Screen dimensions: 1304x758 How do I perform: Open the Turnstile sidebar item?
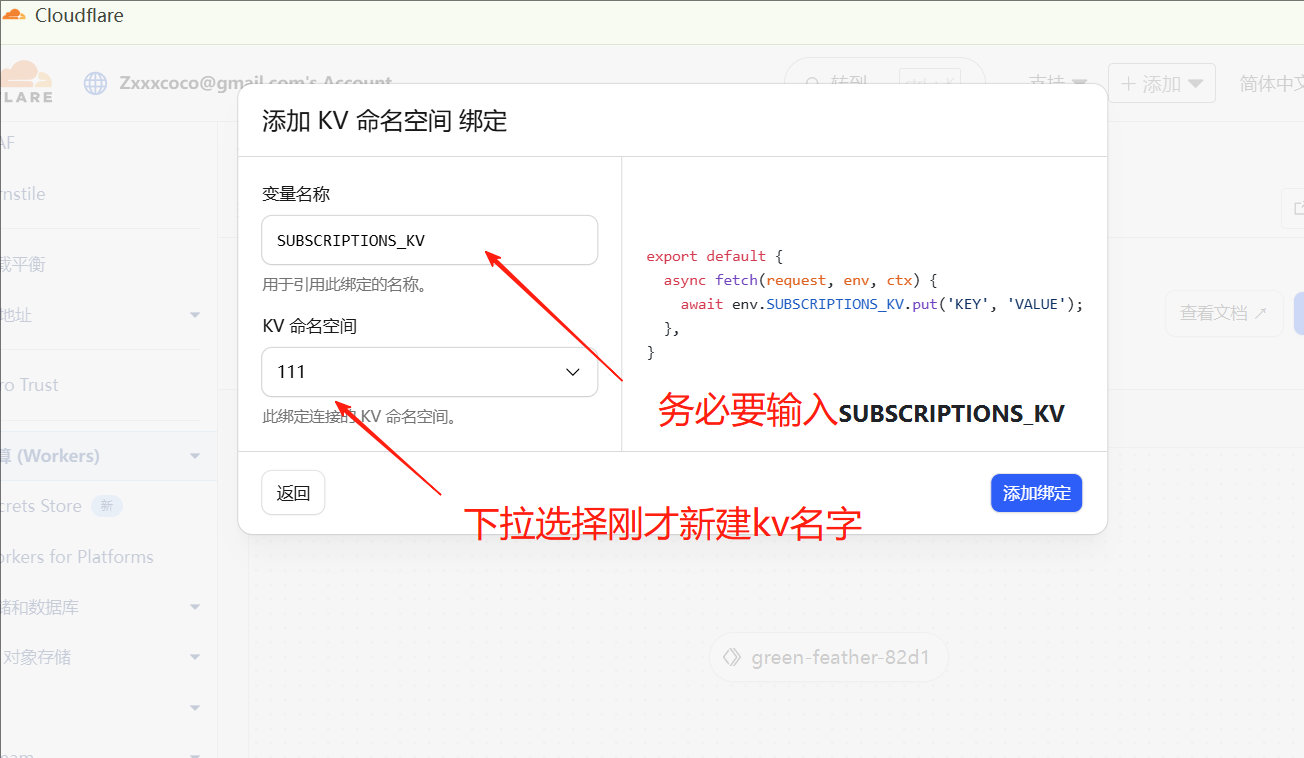[23, 194]
